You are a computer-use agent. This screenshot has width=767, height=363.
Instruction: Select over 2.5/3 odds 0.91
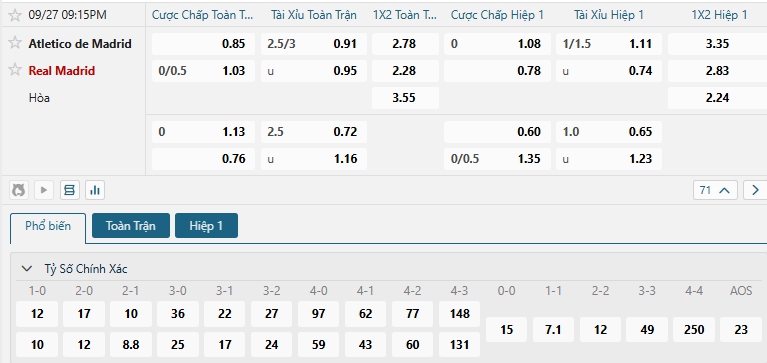314,44
